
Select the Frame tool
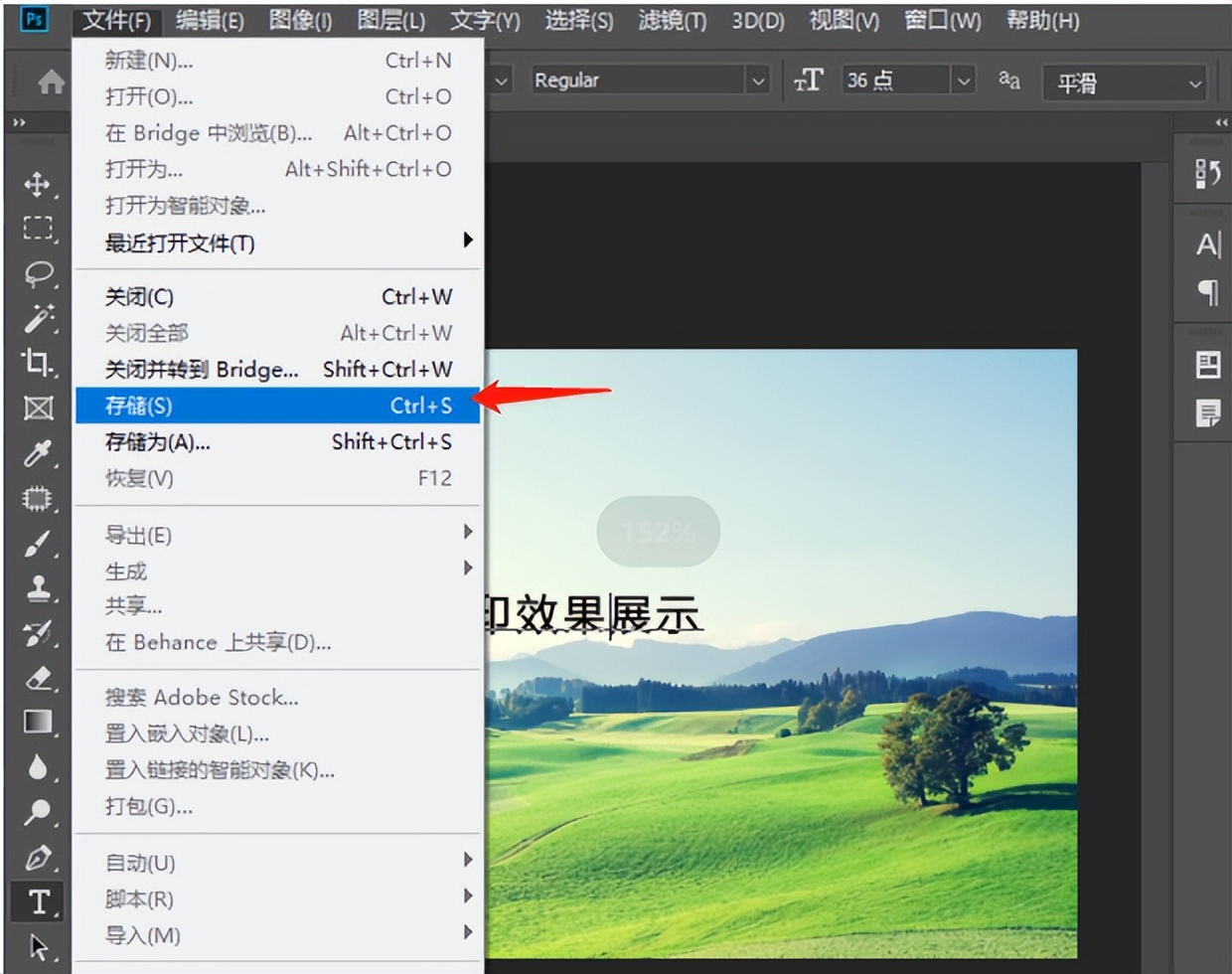click(x=38, y=408)
